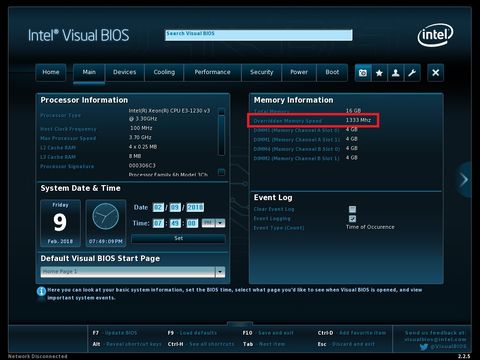
Task: Click the 000306C3 processor signature
Action: pyautogui.click(x=142, y=165)
